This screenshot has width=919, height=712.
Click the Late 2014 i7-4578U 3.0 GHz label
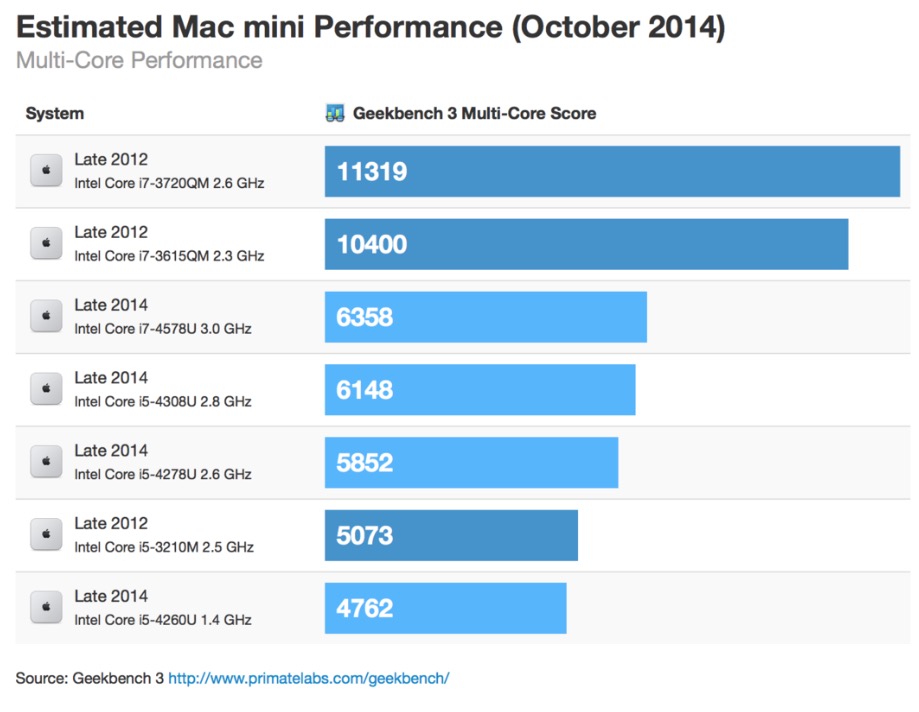point(163,316)
